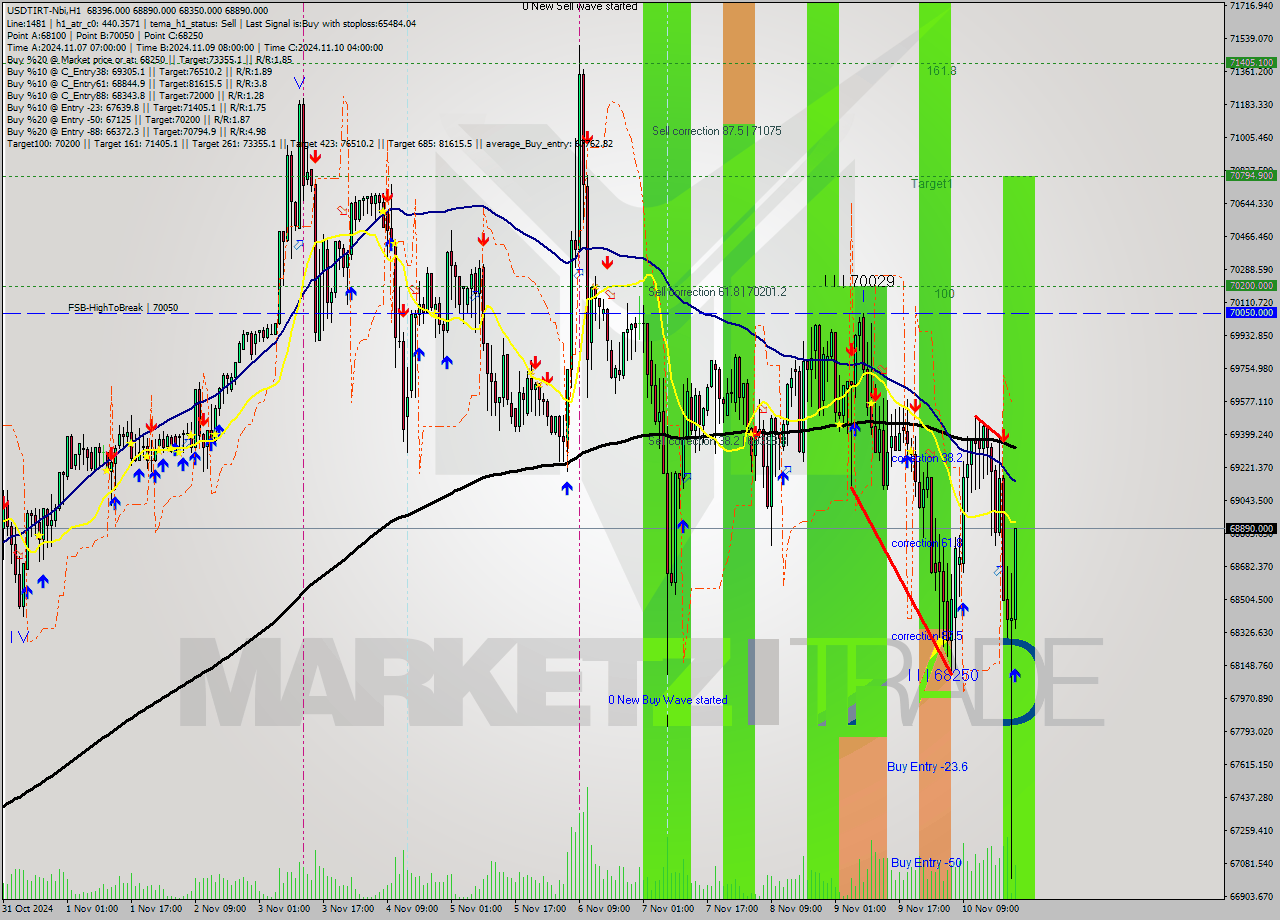Click the 66903.670 price axis value
Viewport: 1280px width, 920px height.
click(x=1251, y=896)
